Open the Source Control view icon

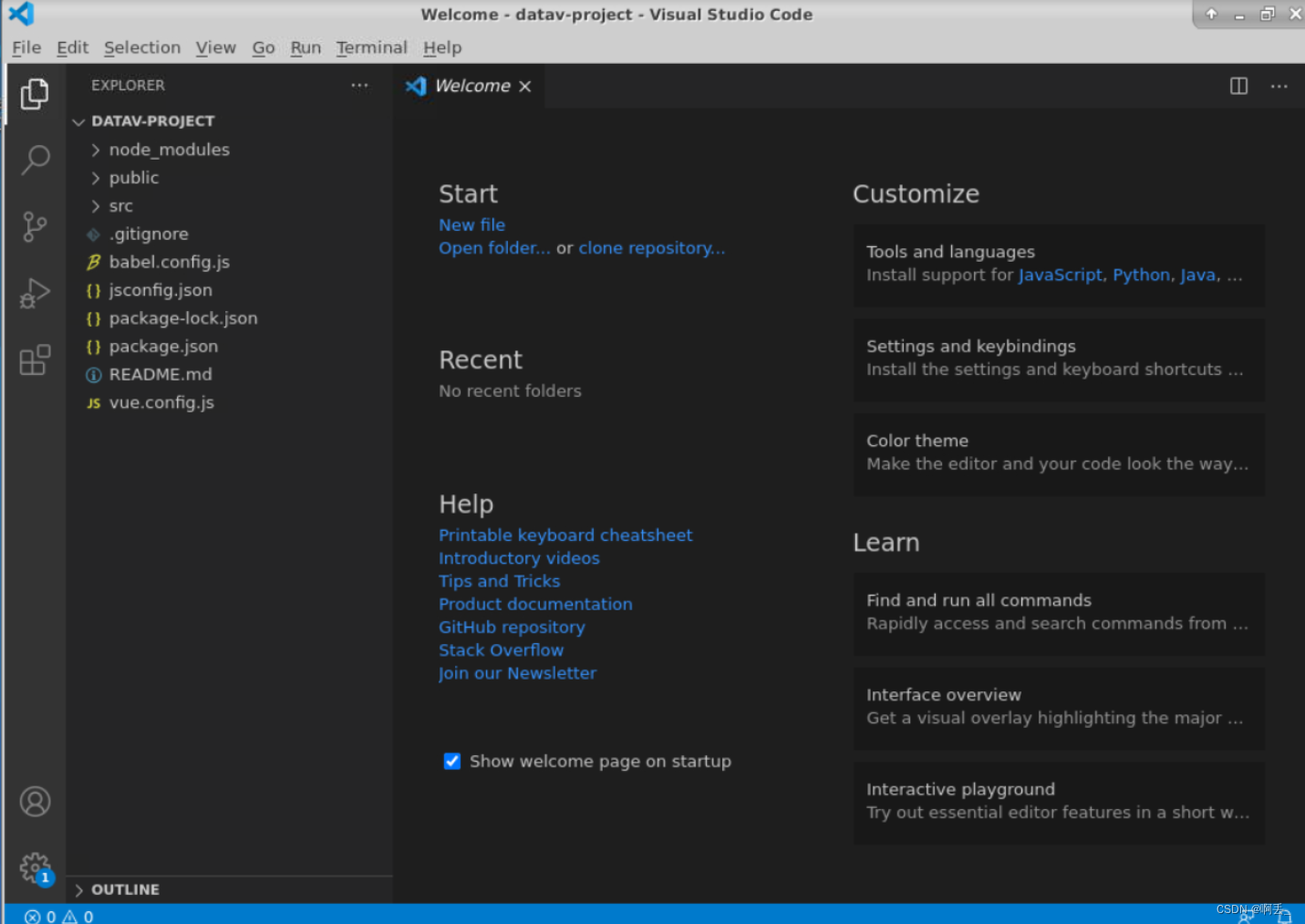pos(35,226)
